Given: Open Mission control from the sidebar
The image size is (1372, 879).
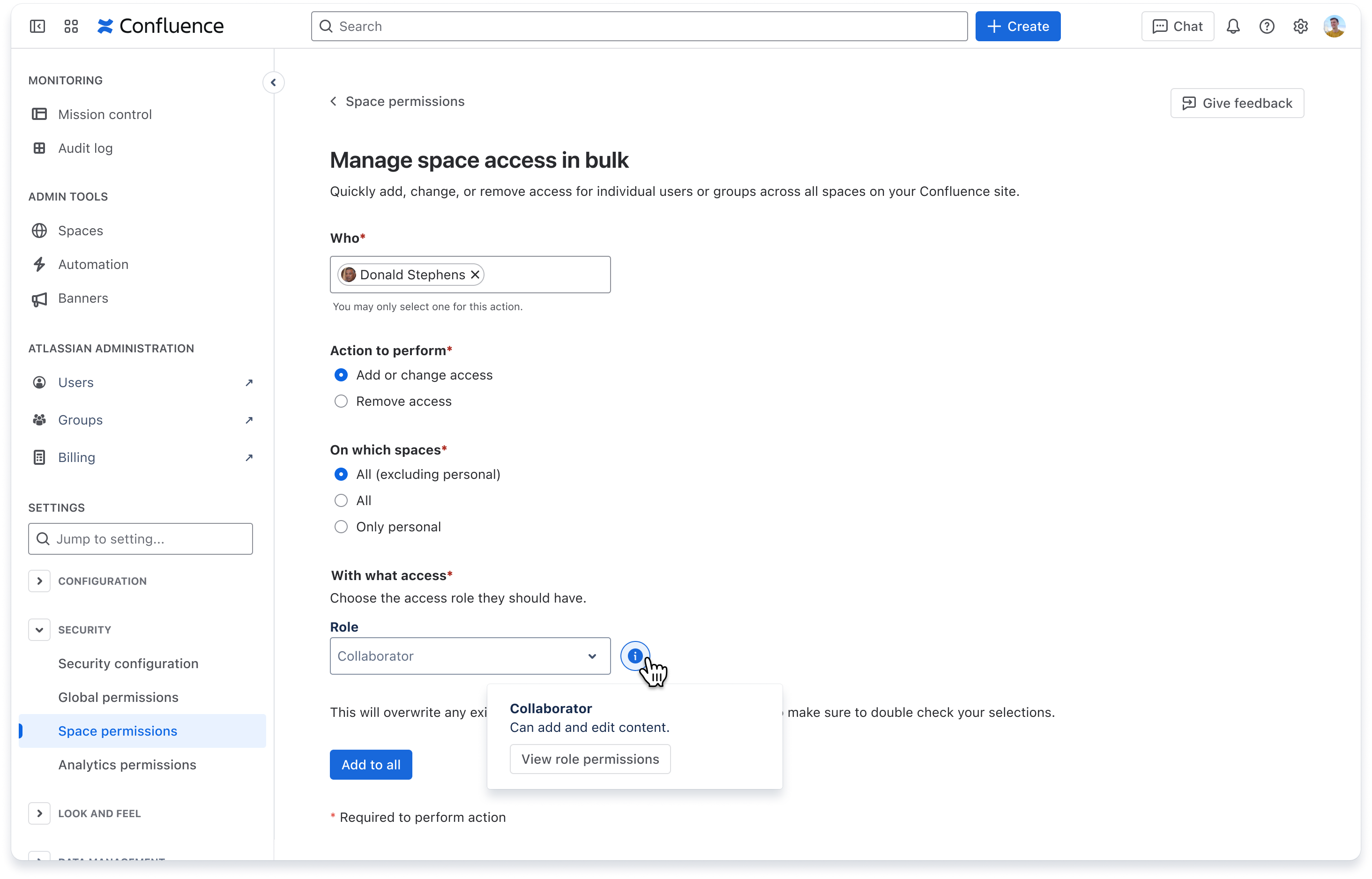Looking at the screenshot, I should 104,113.
